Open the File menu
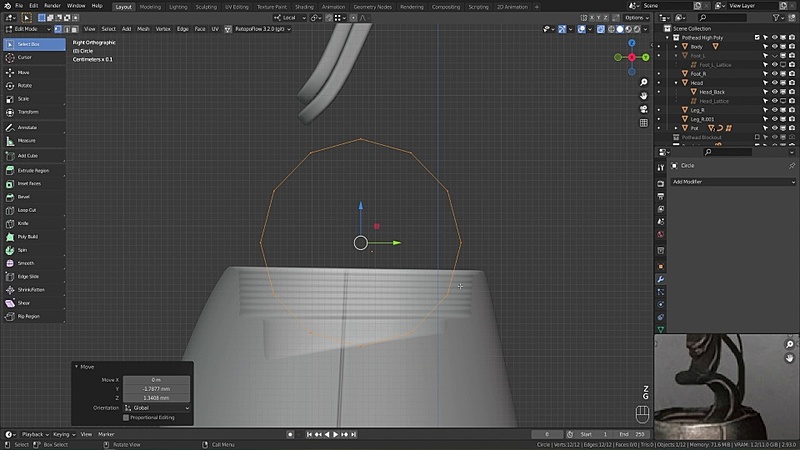 click(19, 6)
